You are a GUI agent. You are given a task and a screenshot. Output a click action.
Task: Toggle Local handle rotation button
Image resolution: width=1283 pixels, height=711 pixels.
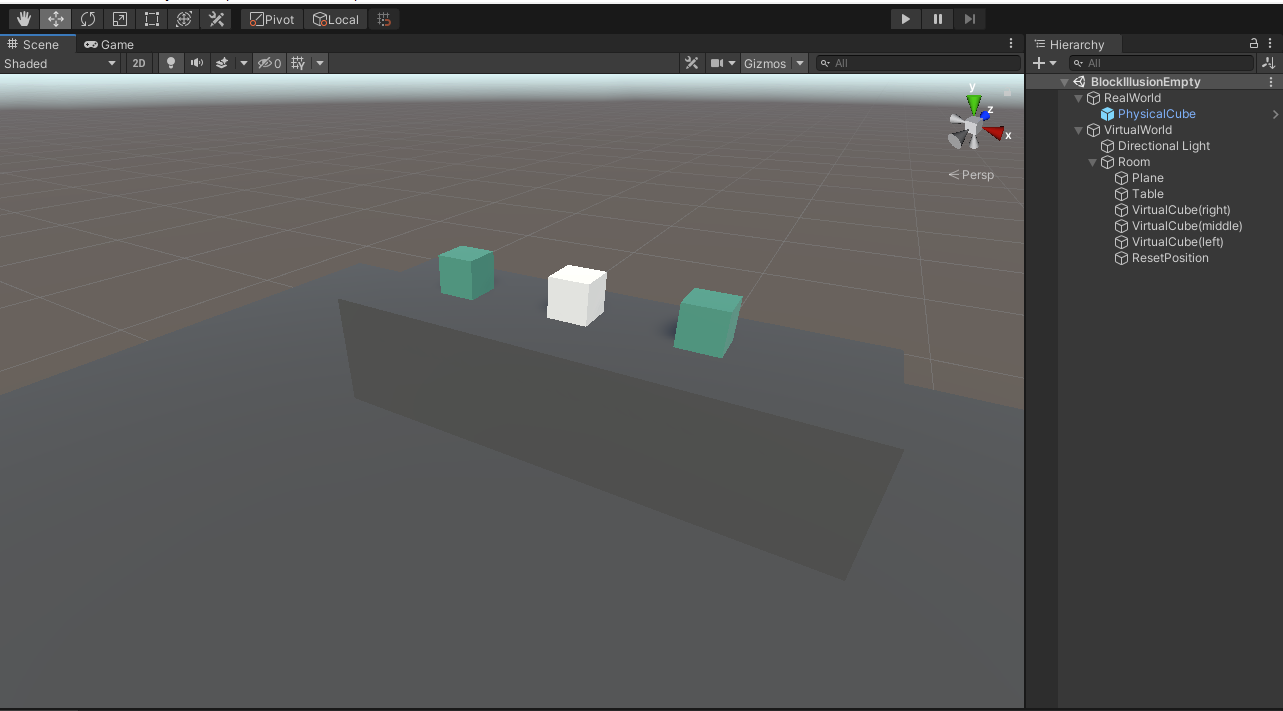click(336, 19)
